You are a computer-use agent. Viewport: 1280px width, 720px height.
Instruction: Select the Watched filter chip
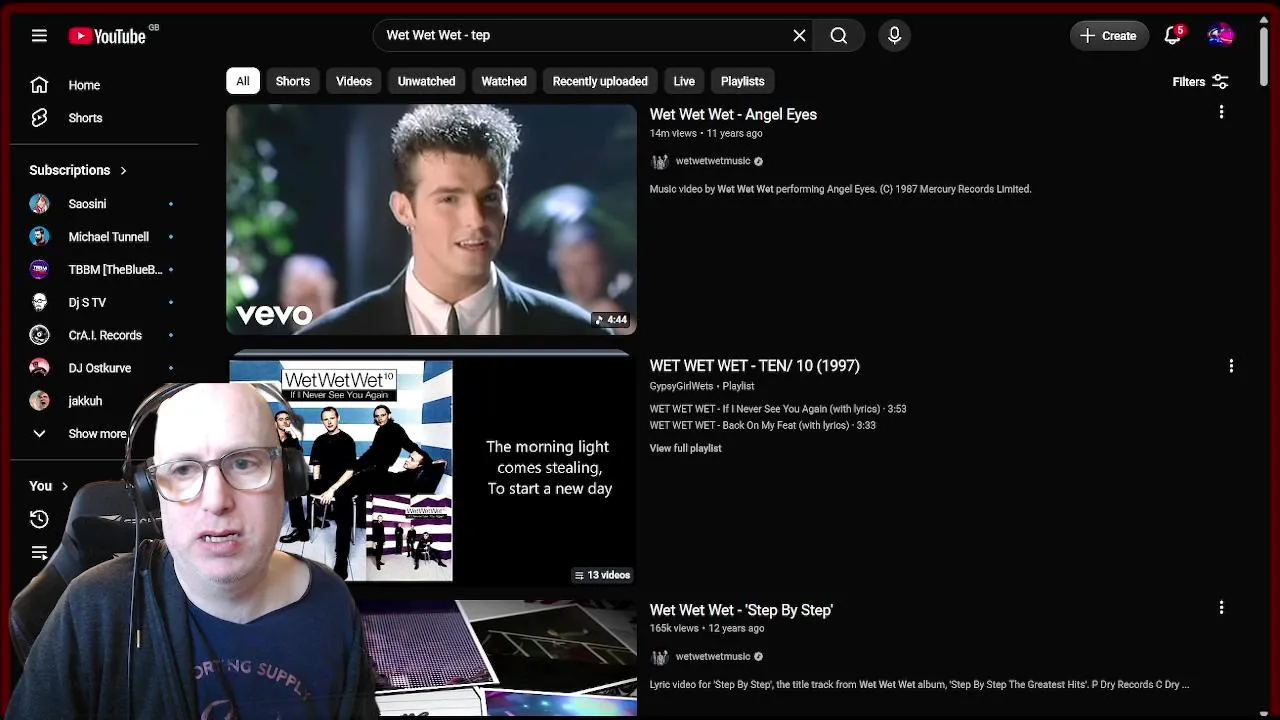point(504,81)
